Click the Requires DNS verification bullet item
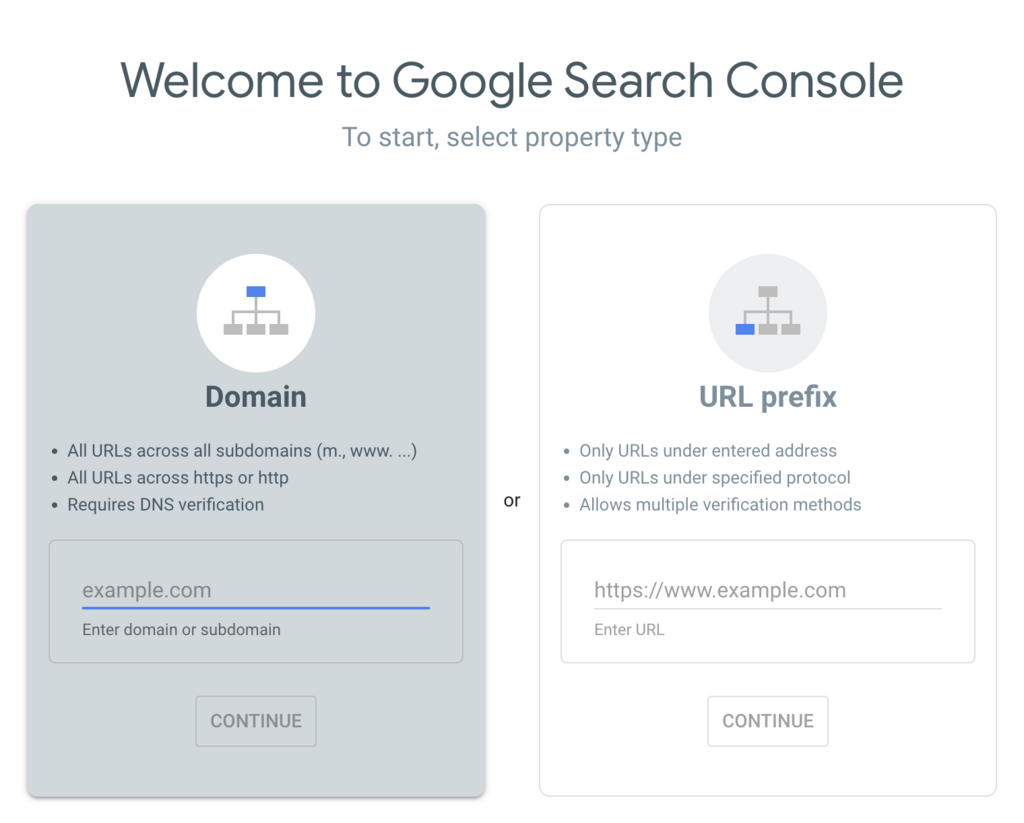This screenshot has width=1024, height=823. (x=165, y=504)
